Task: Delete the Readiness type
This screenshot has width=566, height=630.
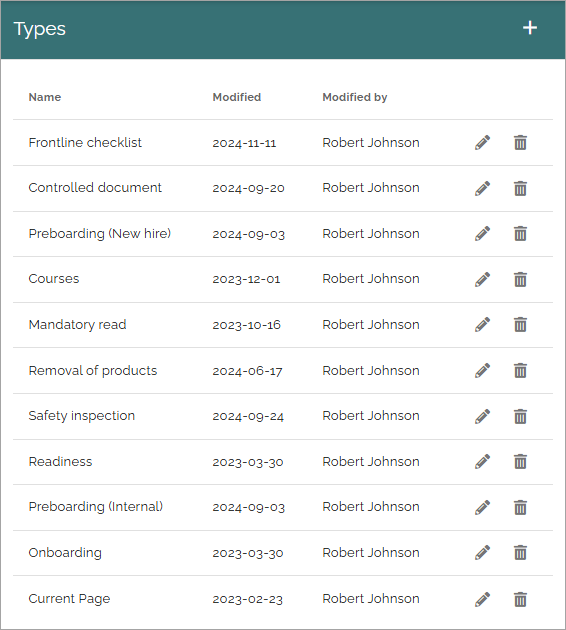Action: tap(520, 462)
